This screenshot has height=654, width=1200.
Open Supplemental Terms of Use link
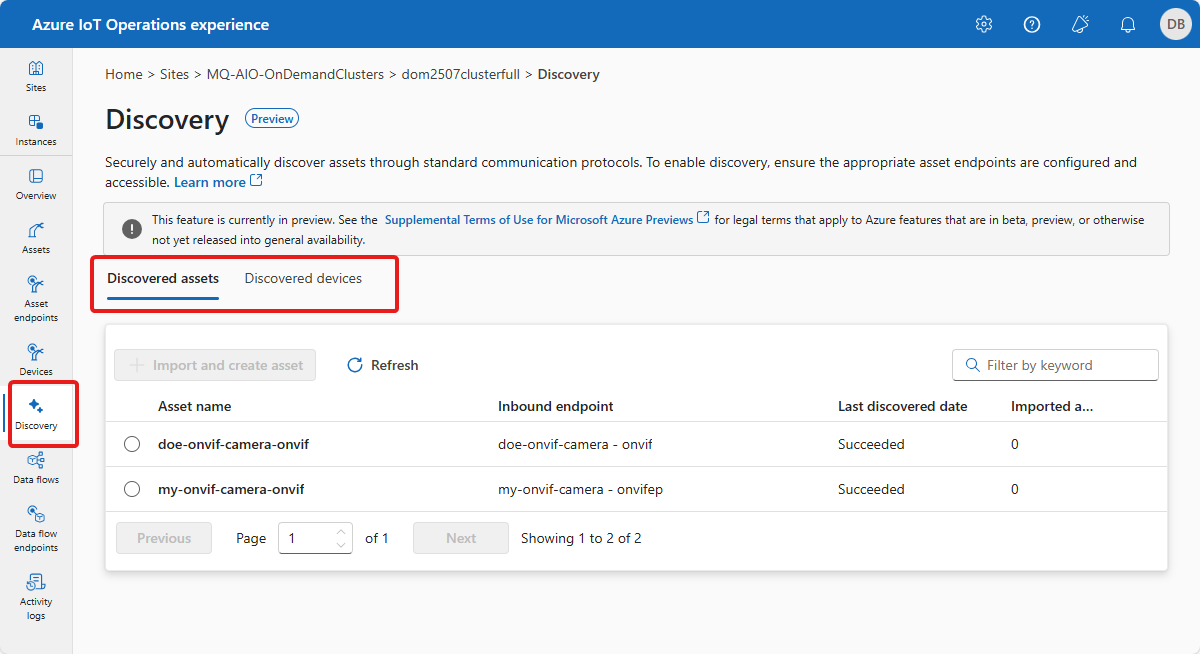(539, 219)
